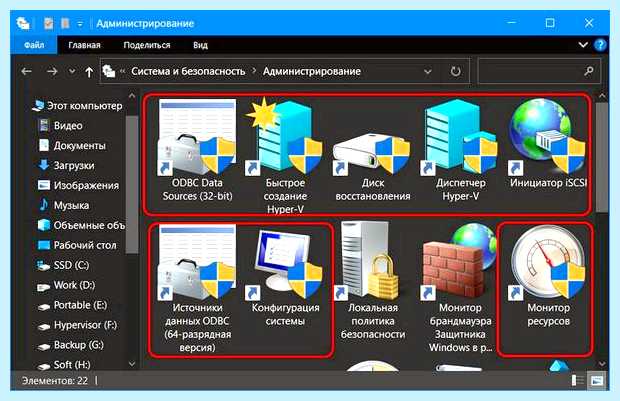Click Объемные объекты cube icon
Viewport: 620px width, 401px height.
pos(43,225)
